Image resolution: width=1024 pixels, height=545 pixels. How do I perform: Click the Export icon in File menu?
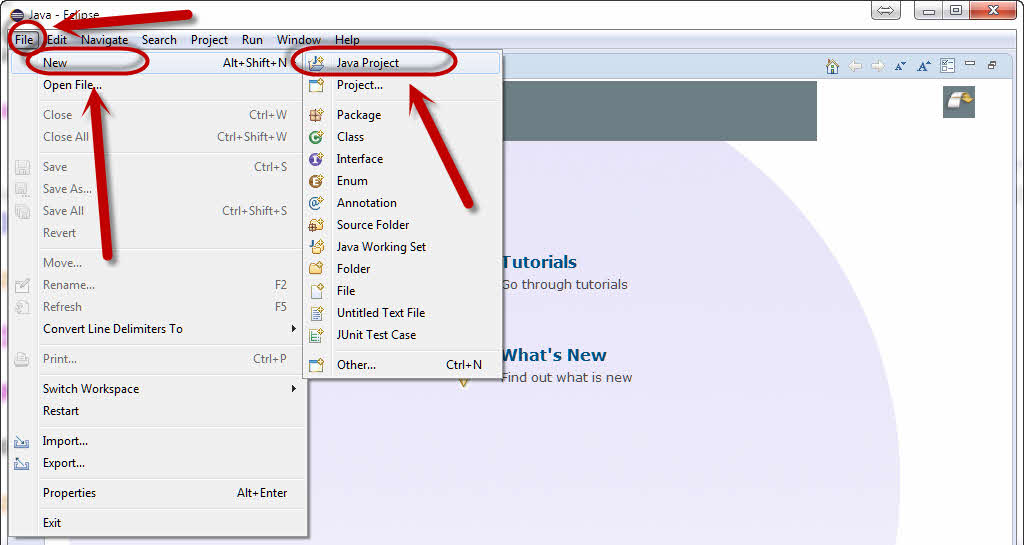pyautogui.click(x=22, y=463)
